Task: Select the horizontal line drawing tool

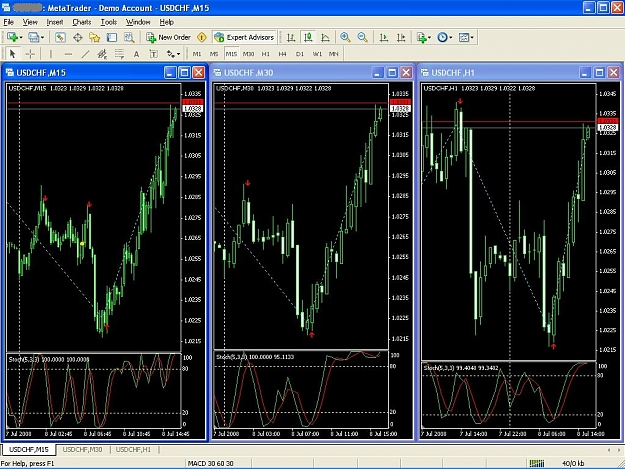Action: click(x=68, y=54)
